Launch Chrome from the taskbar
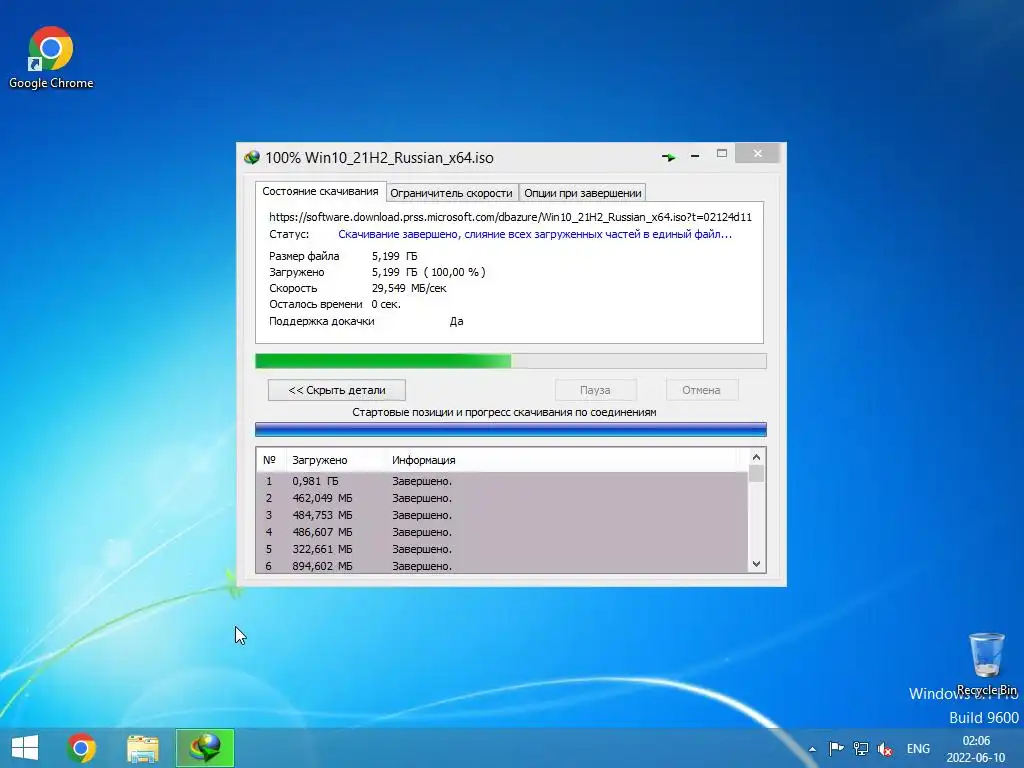 81,748
